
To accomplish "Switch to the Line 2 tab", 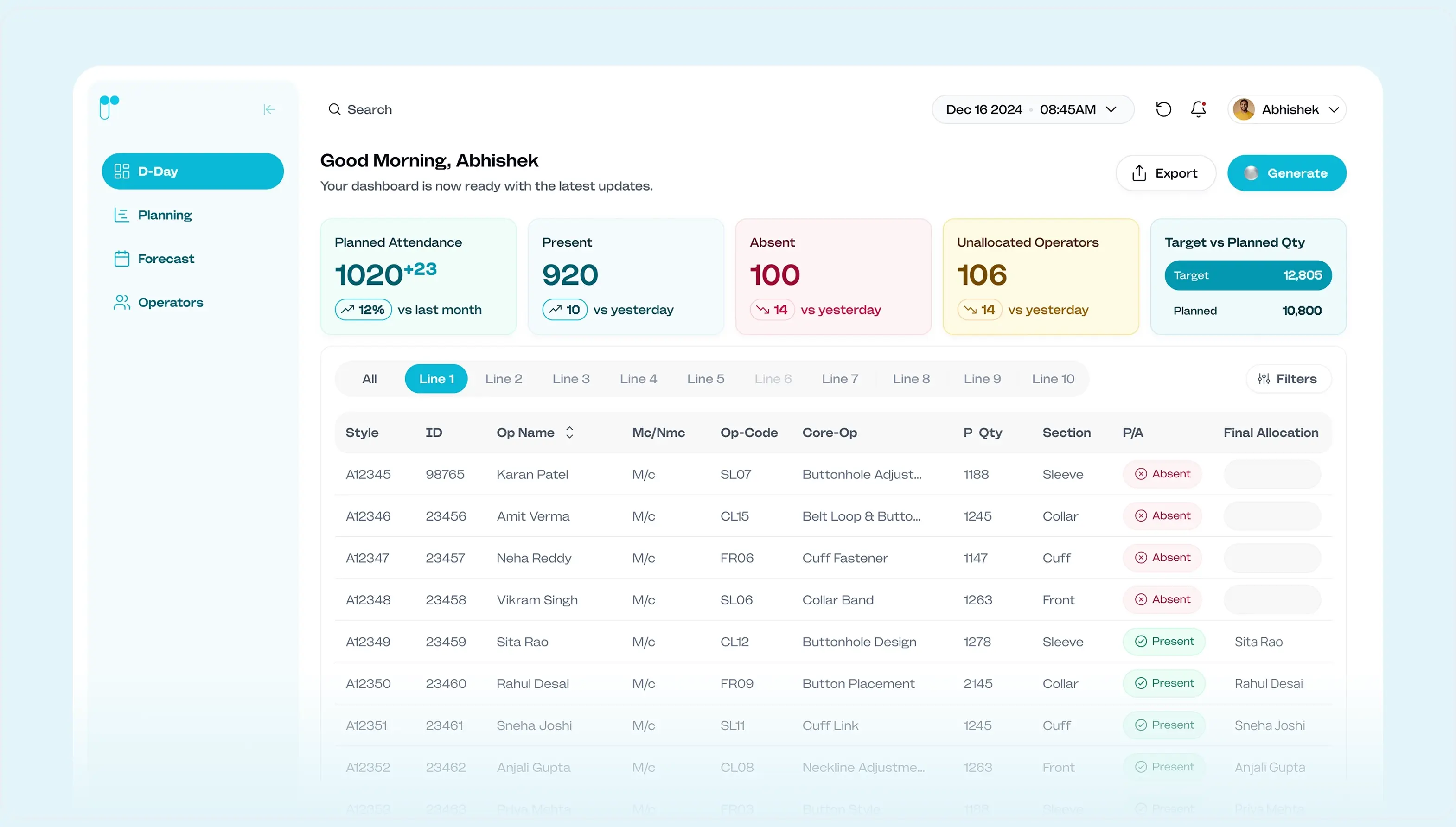I will point(503,379).
